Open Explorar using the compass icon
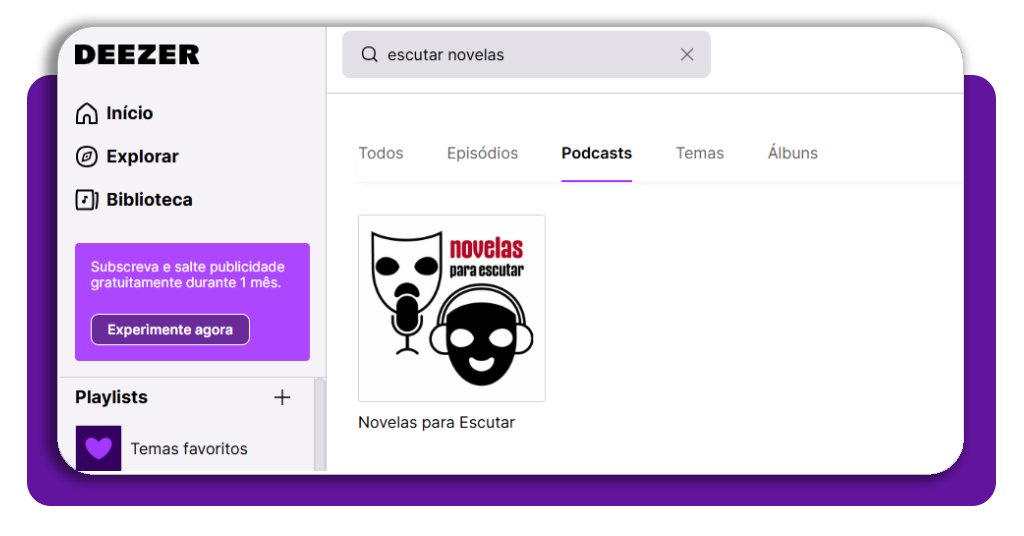Screen dimensions: 1024x536 pos(87,157)
